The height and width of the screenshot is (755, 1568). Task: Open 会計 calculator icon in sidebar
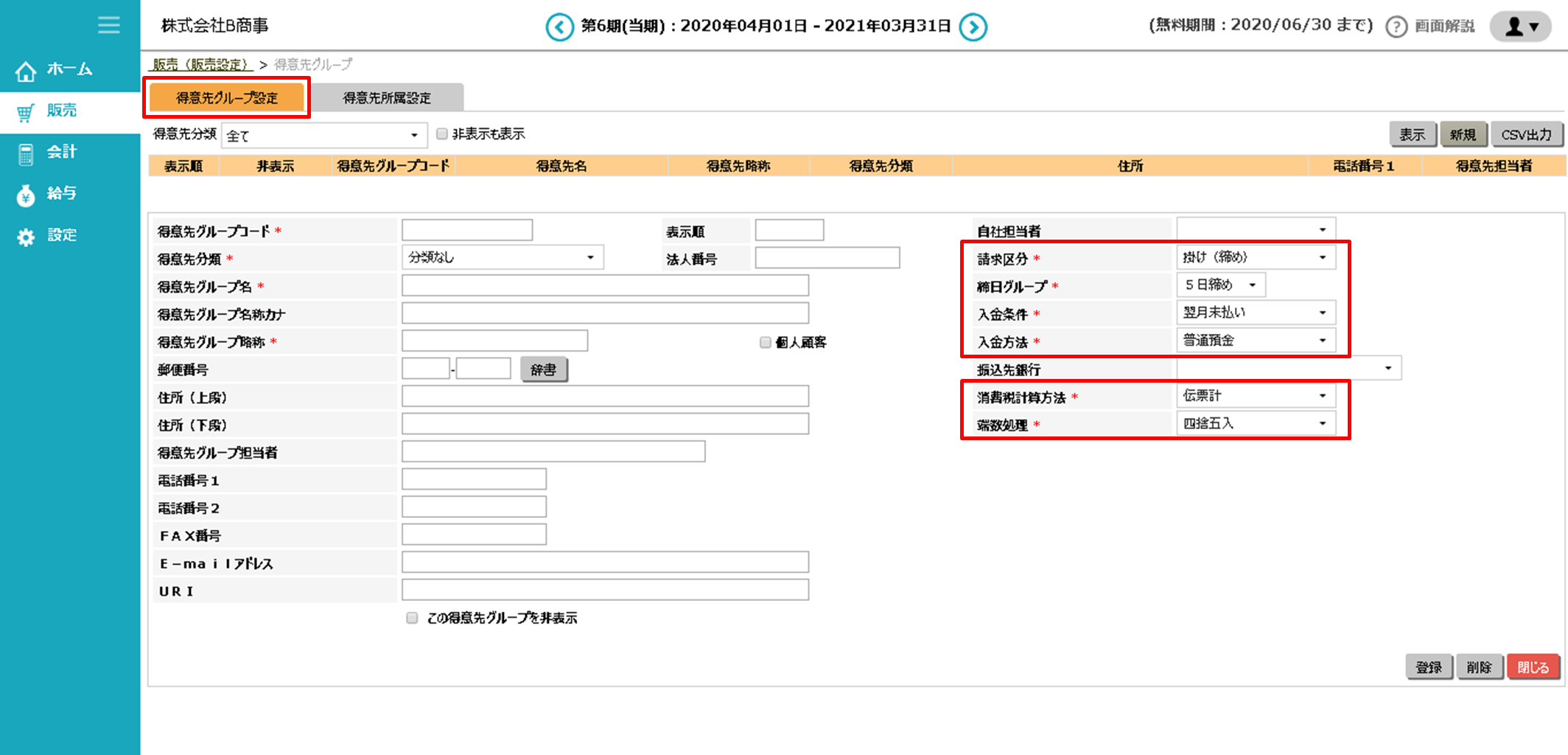tap(26, 153)
